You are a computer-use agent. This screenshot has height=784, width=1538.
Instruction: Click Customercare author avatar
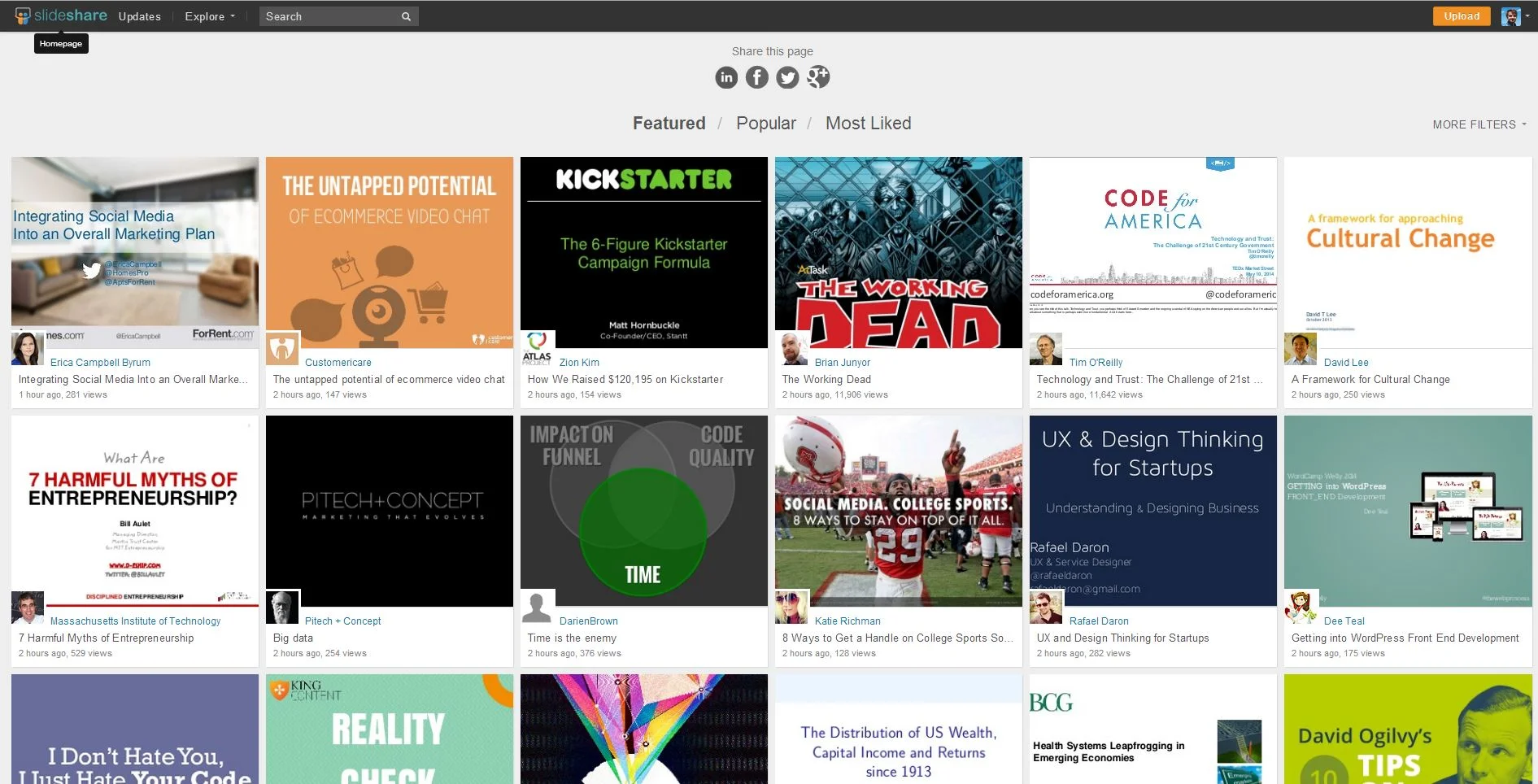tap(282, 349)
